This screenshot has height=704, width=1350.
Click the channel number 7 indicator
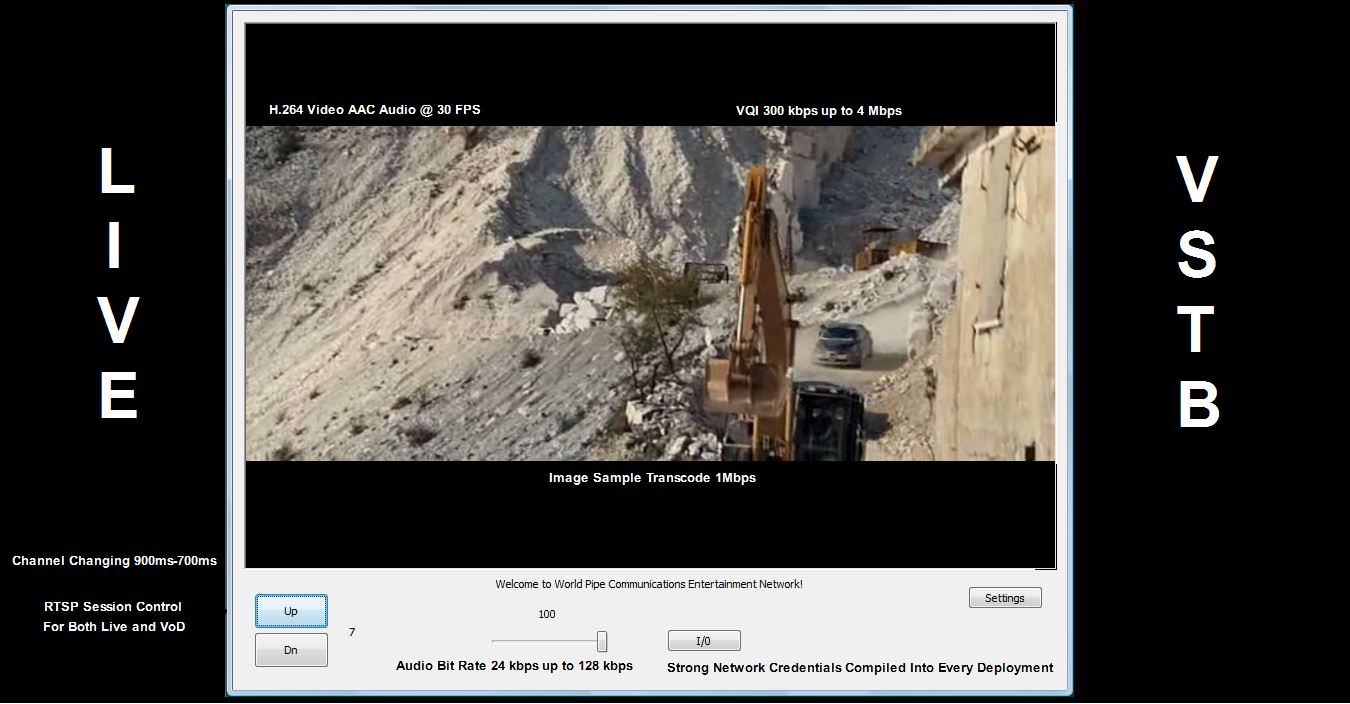click(x=352, y=632)
